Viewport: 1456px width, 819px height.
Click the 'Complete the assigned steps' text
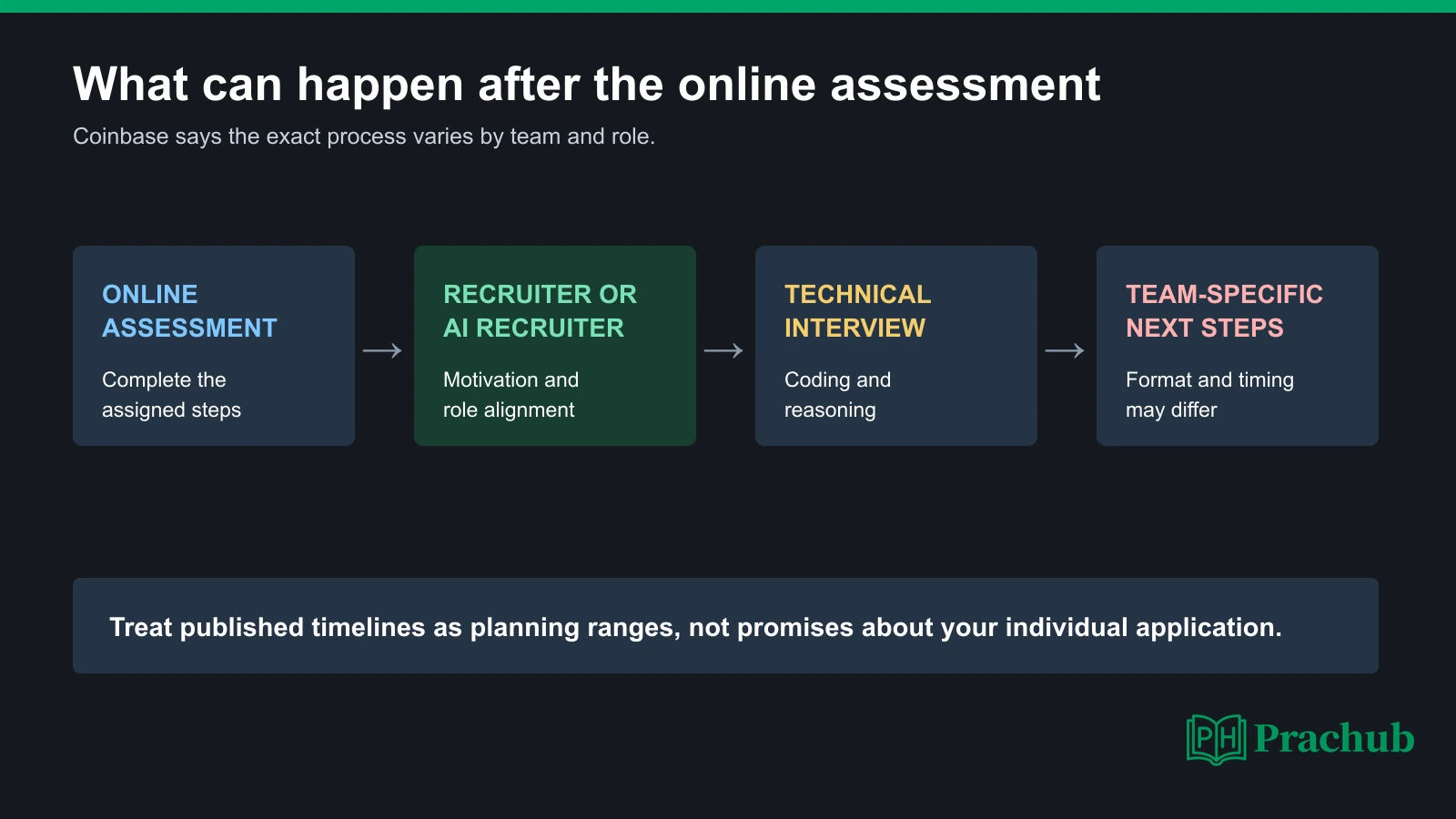[x=171, y=395]
